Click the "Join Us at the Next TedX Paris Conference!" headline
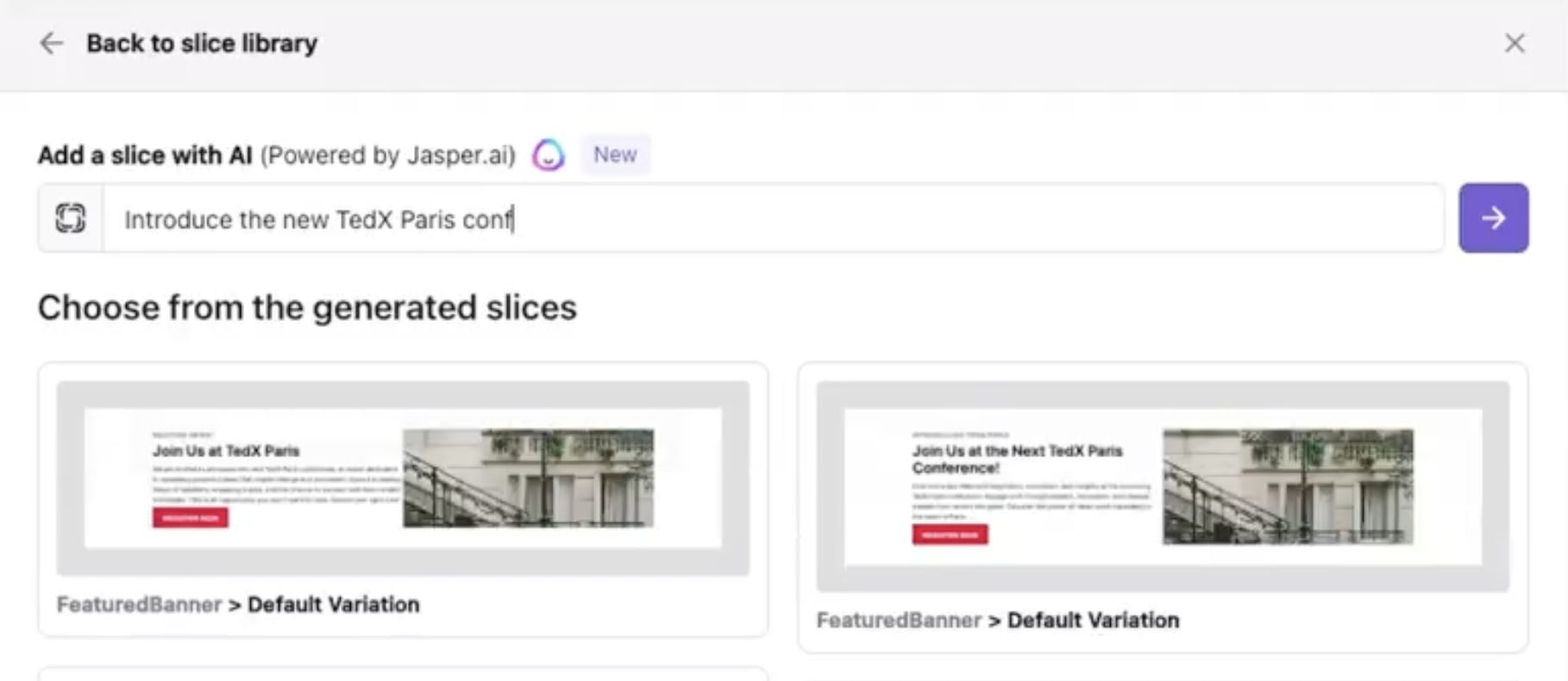Viewport: 1568px width, 681px height. pos(1017,459)
